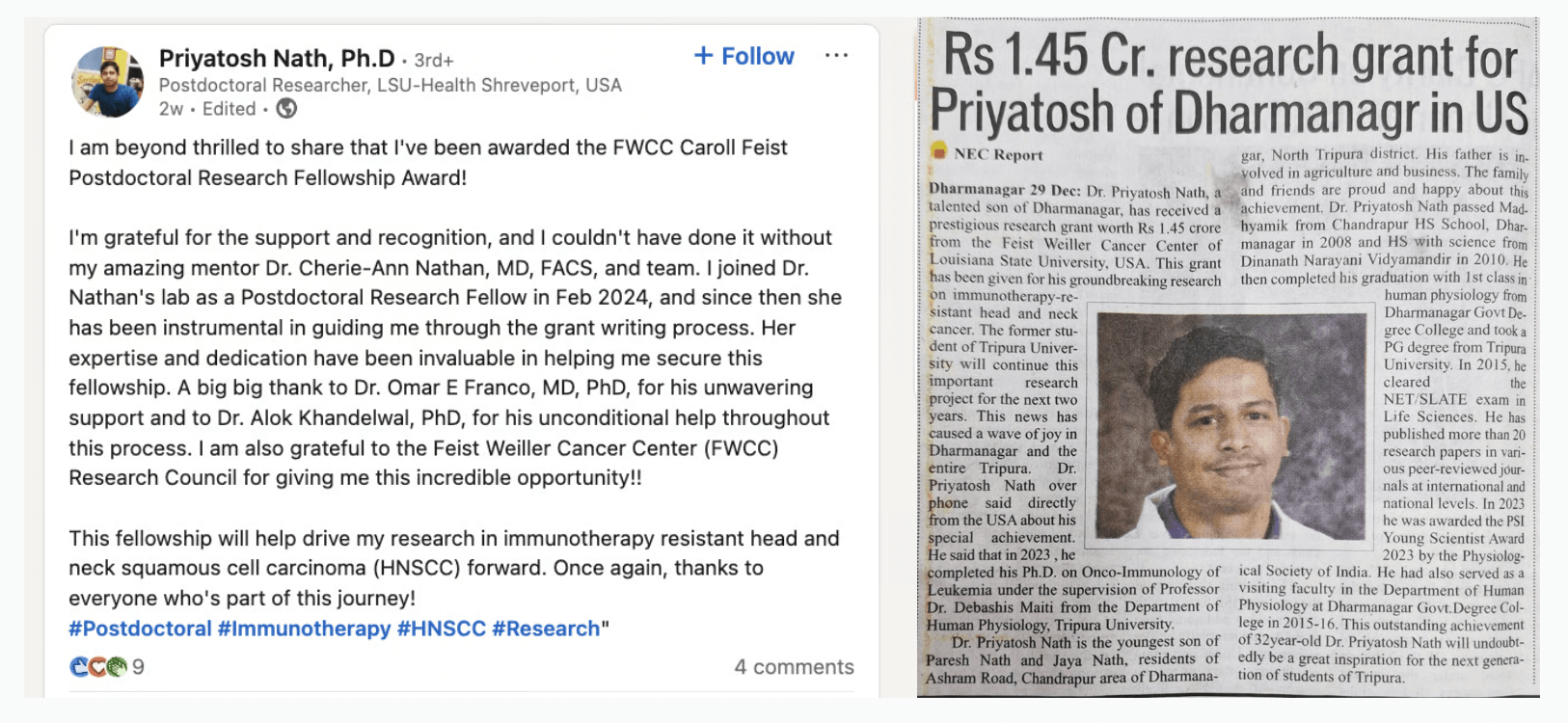Click the 3rd+ connection degree label
This screenshot has height=723, width=1568.
pyautogui.click(x=434, y=61)
